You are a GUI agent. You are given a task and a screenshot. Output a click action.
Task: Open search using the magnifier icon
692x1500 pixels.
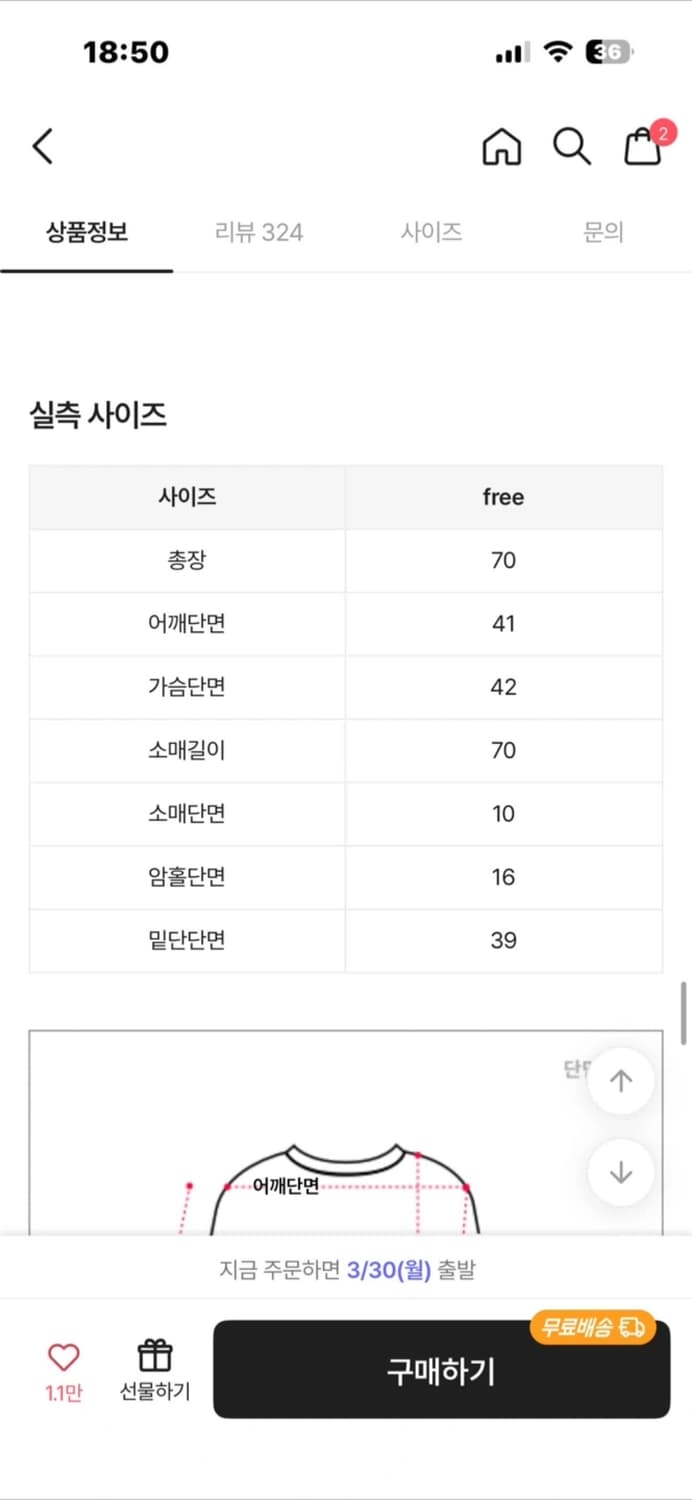[571, 146]
